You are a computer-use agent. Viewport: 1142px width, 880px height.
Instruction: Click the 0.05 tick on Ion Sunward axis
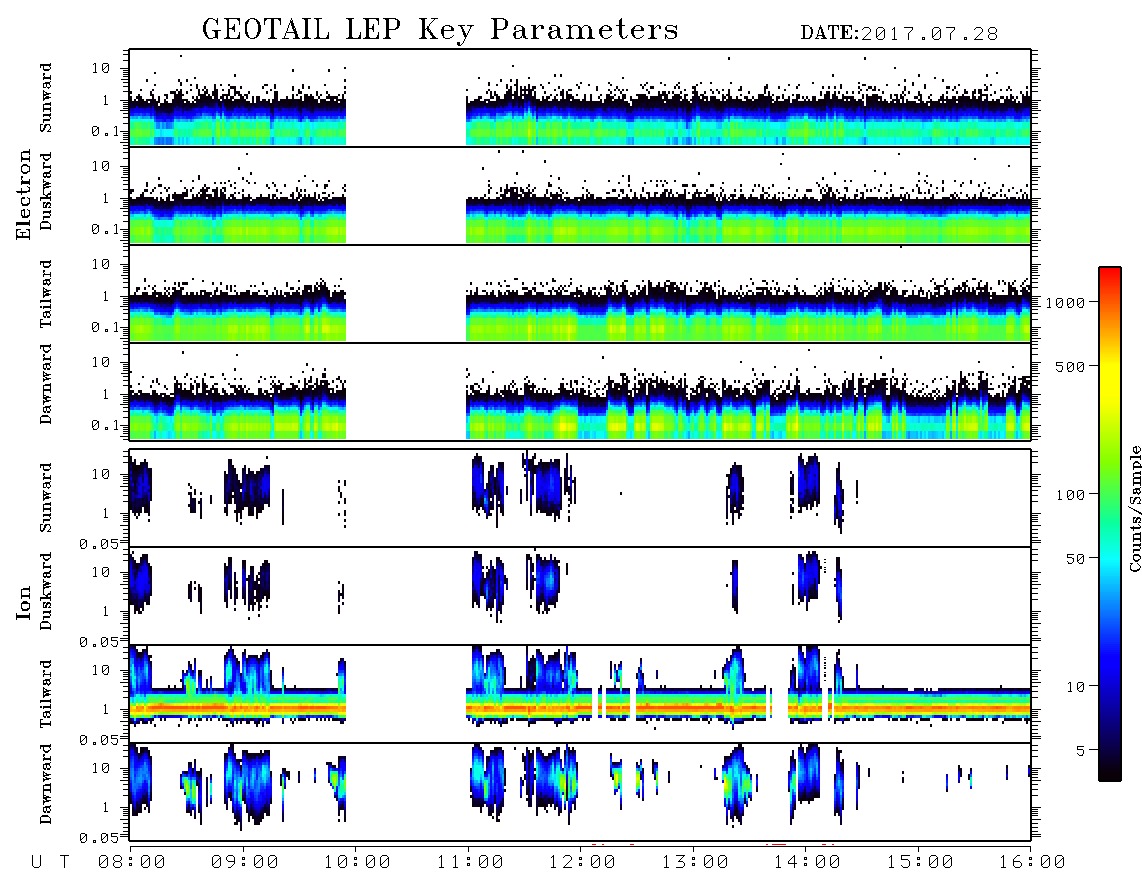pos(98,543)
